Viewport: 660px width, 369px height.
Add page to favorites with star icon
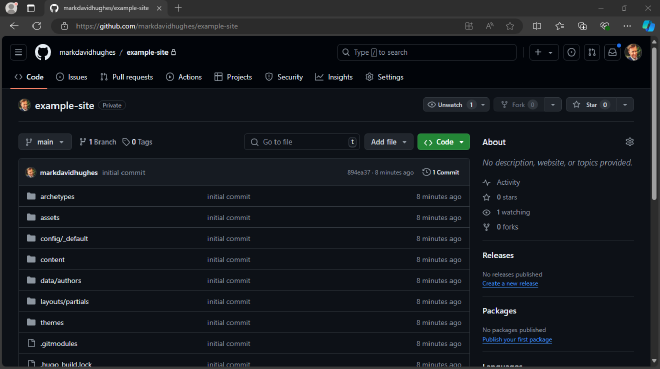click(x=510, y=26)
